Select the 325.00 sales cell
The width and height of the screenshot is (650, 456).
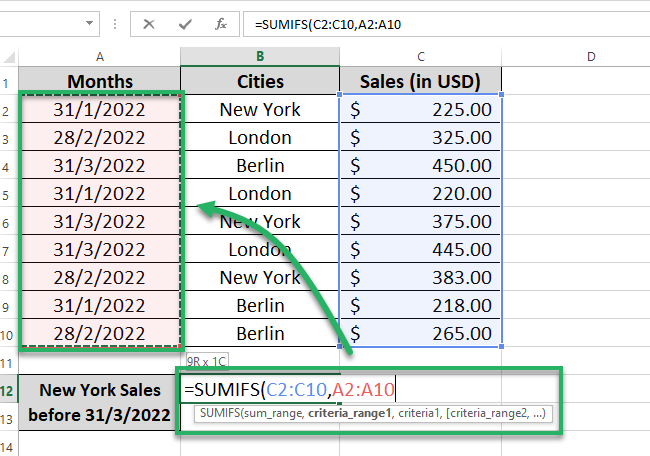pos(420,137)
